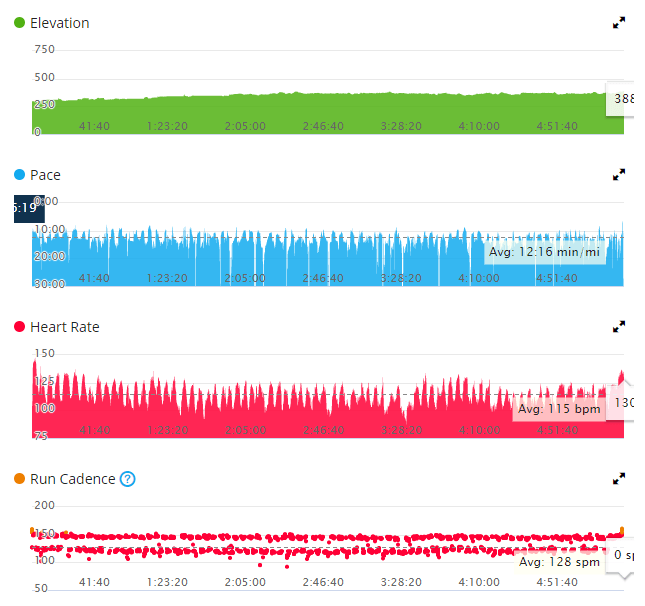This screenshot has height=606, width=645.
Task: Click the Avg 12:16 min/mi pace label
Action: click(544, 252)
